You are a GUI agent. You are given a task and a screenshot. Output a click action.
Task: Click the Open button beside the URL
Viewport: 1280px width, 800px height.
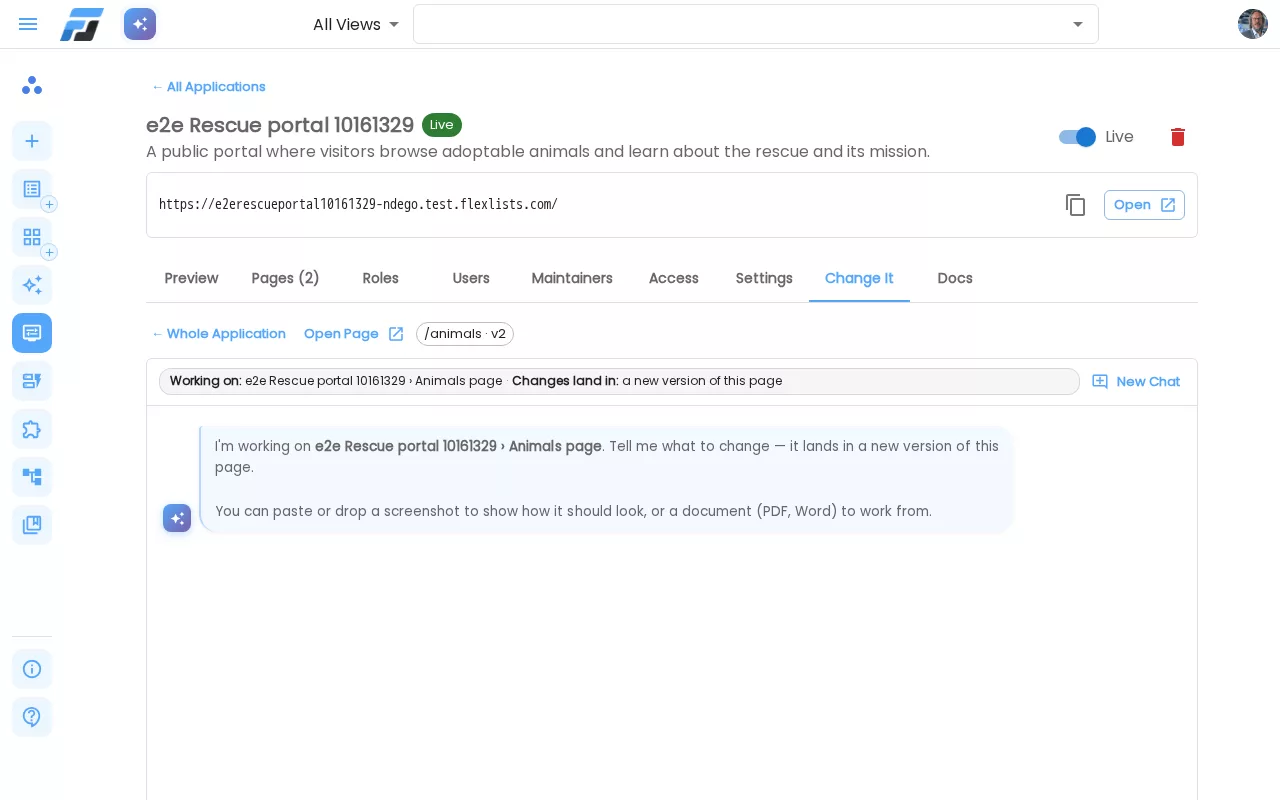(1144, 205)
